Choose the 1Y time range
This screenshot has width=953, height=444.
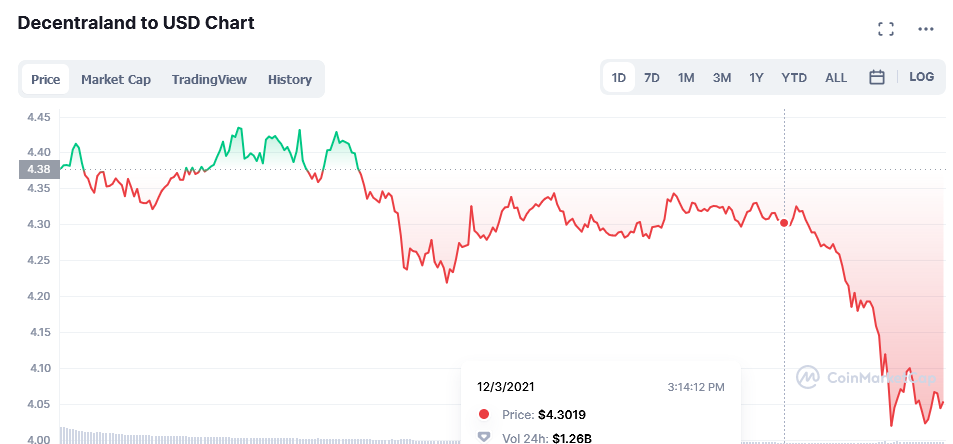point(756,78)
